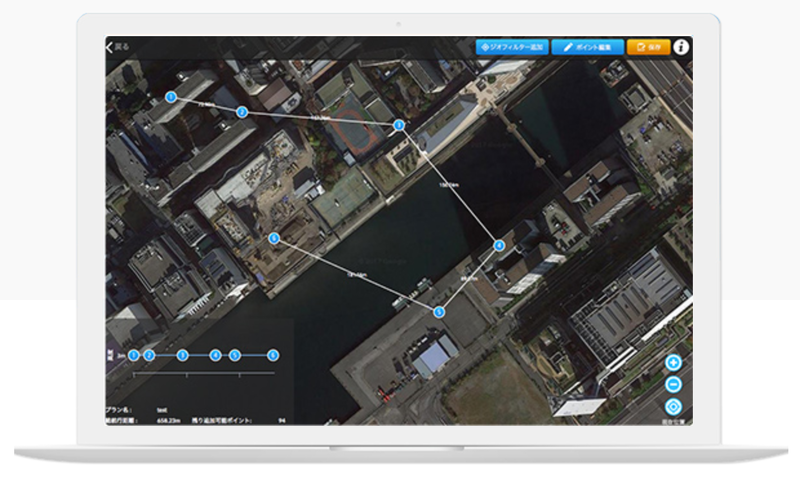This screenshot has width=800, height=491.
Task: Center map on current location (現在位置)
Action: [674, 407]
